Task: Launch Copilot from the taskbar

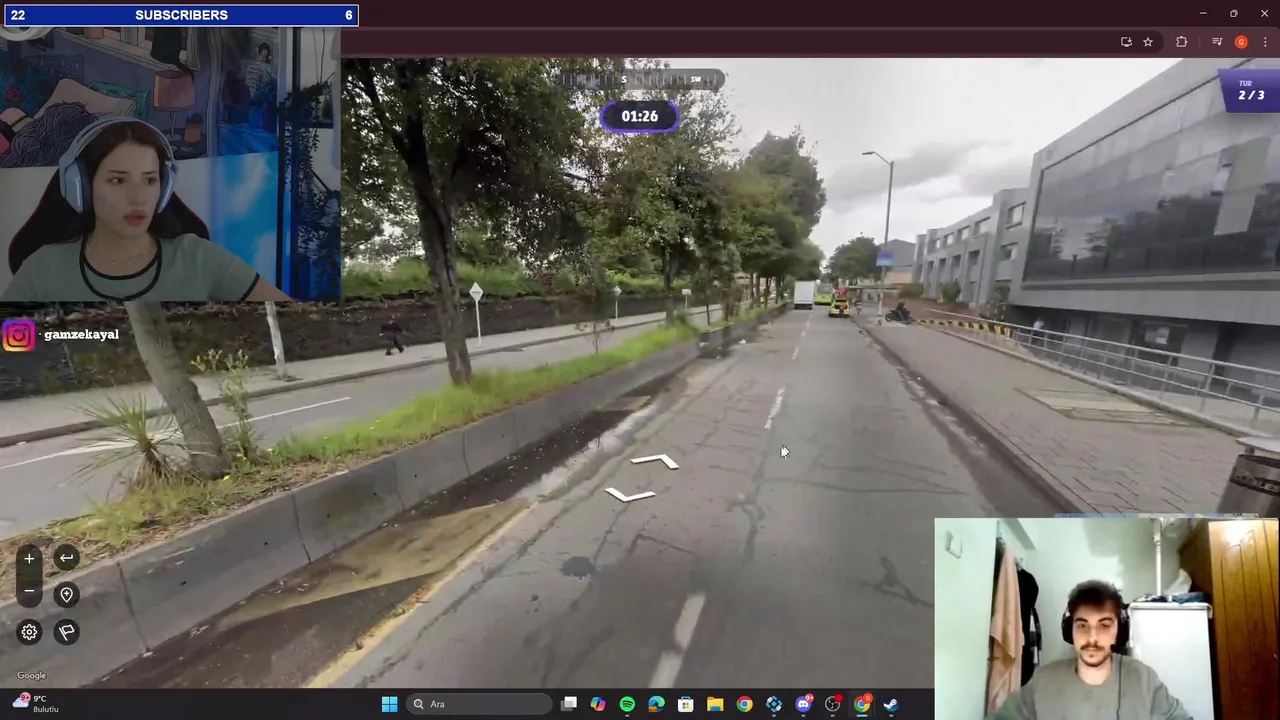Action: (x=598, y=704)
